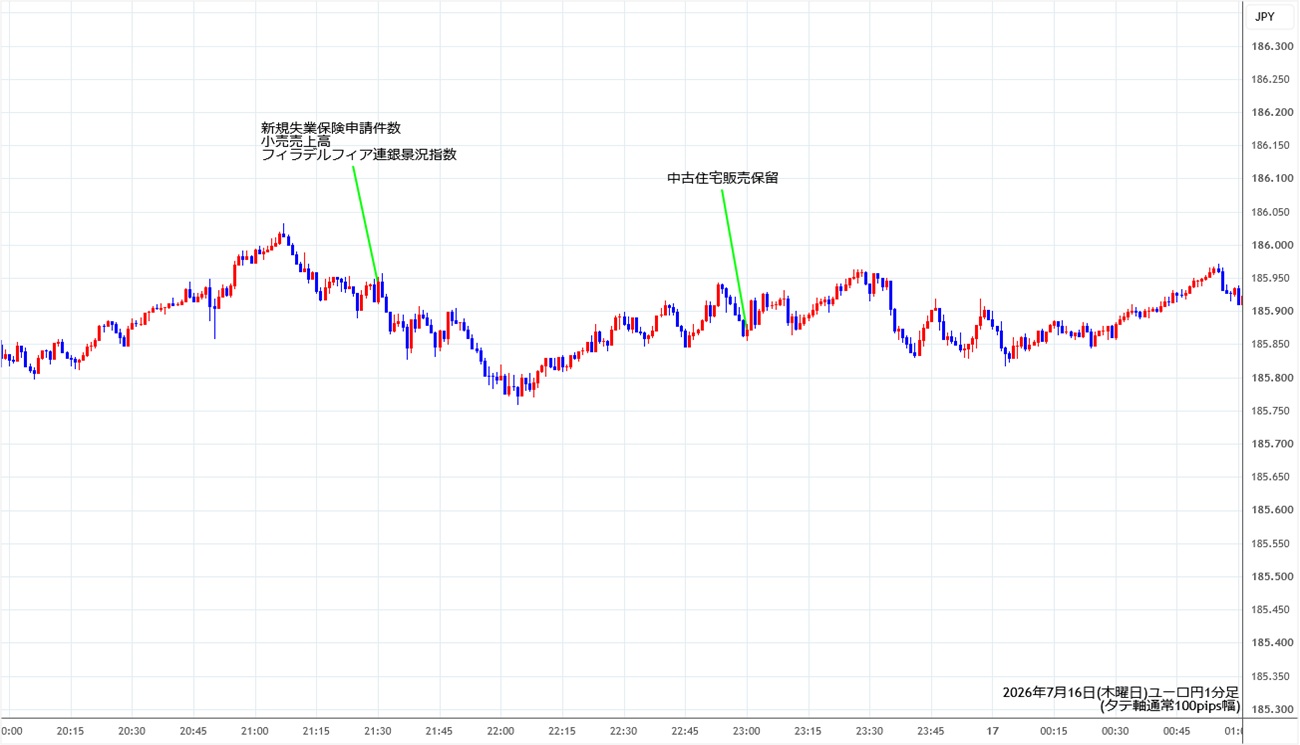
Task: Click the 22:00 time axis label
Action: (x=501, y=731)
